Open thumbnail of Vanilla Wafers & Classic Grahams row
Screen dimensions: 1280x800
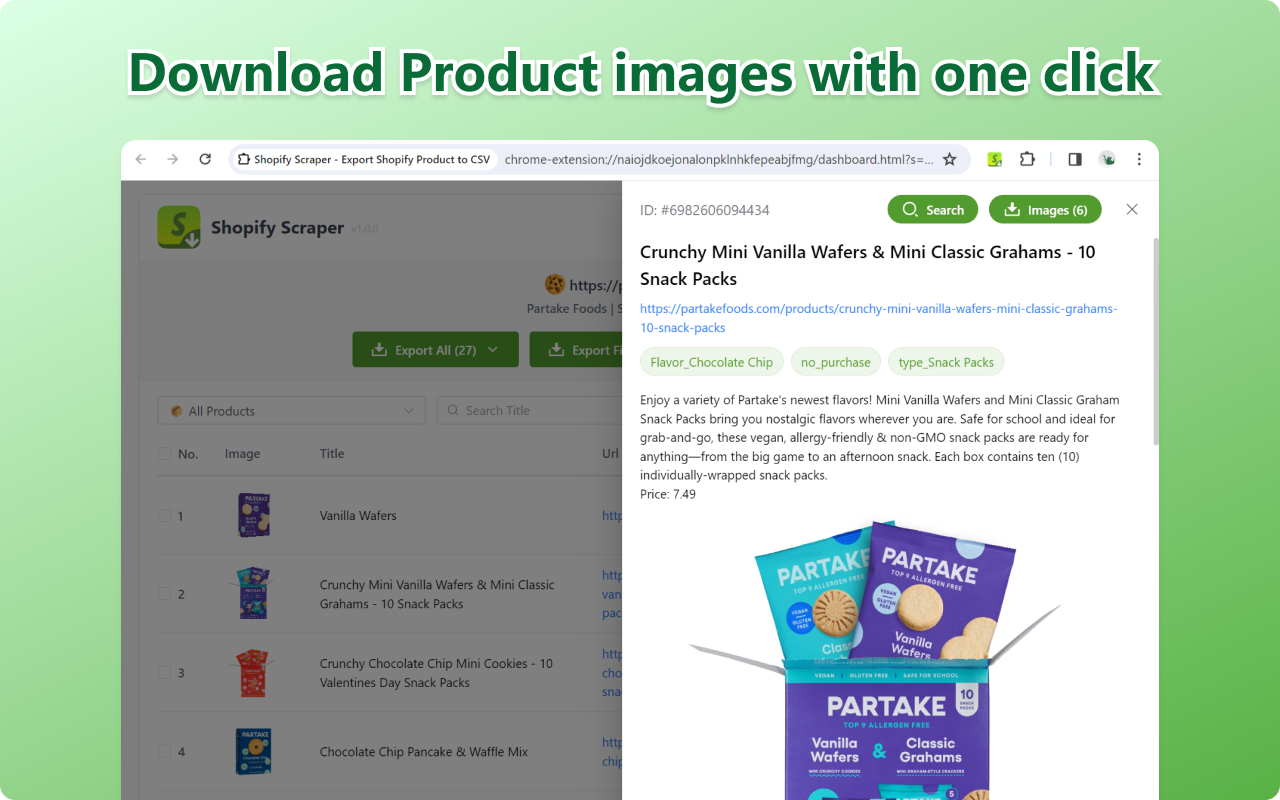click(254, 594)
